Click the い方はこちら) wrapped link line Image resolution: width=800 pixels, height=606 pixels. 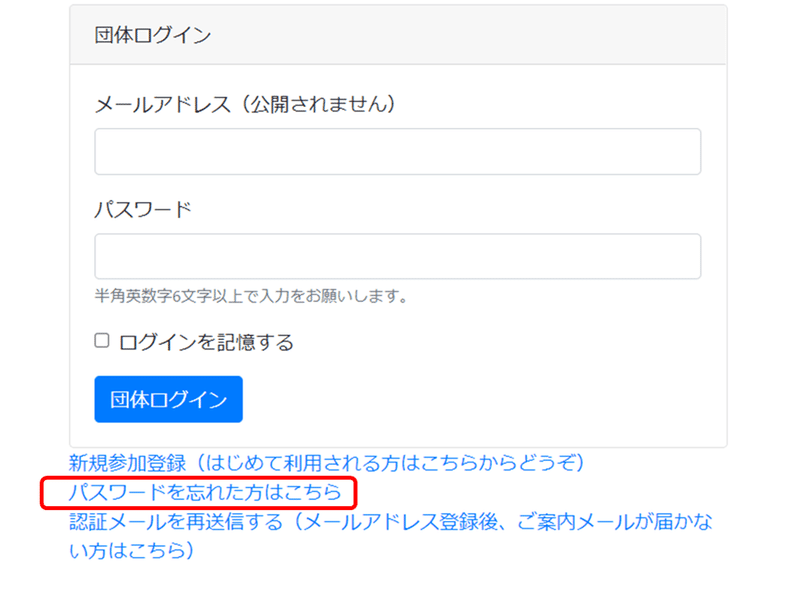pyautogui.click(x=132, y=550)
